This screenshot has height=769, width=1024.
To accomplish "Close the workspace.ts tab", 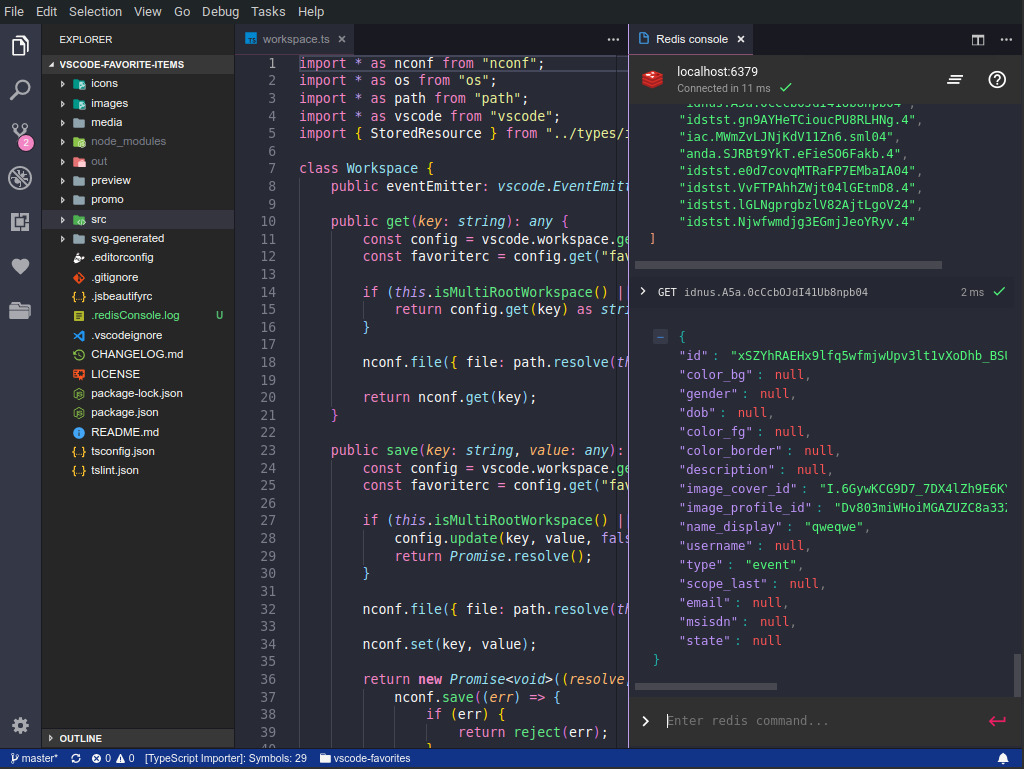I will 342,39.
